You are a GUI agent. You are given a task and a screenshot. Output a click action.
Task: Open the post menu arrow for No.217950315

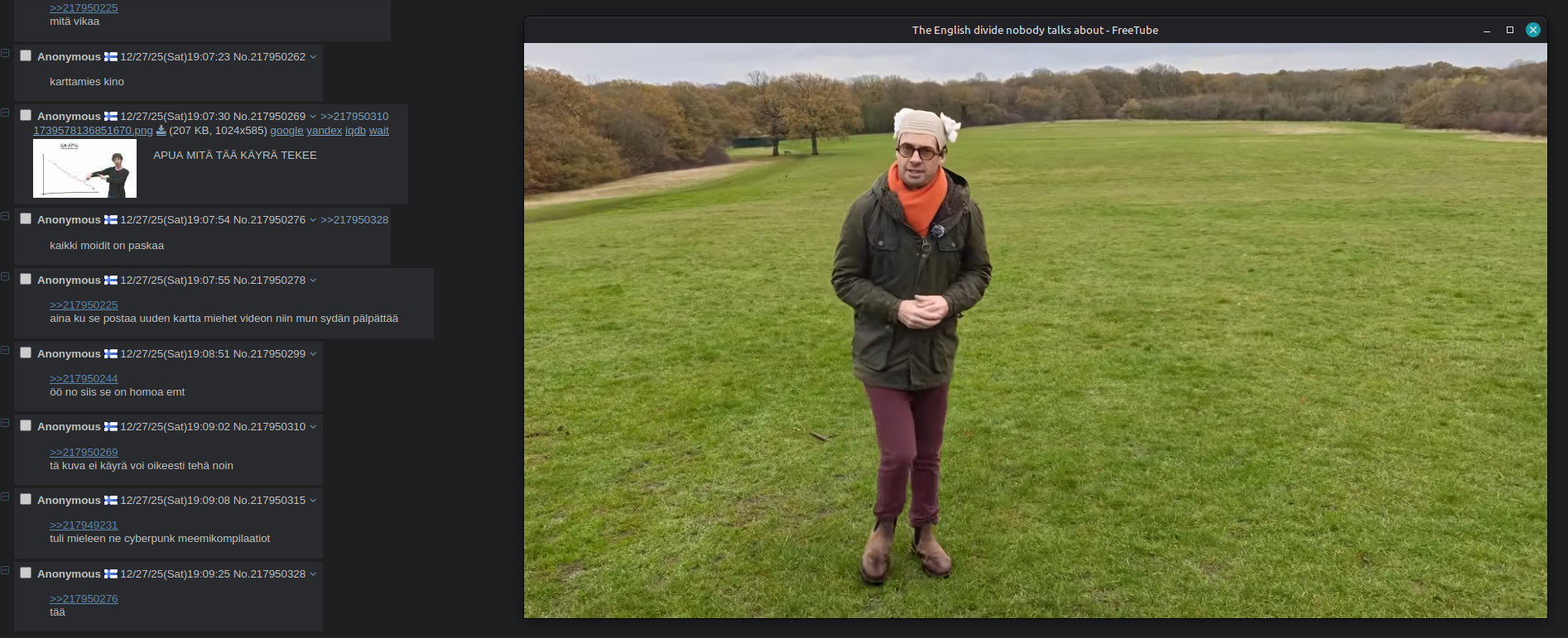pos(313,501)
